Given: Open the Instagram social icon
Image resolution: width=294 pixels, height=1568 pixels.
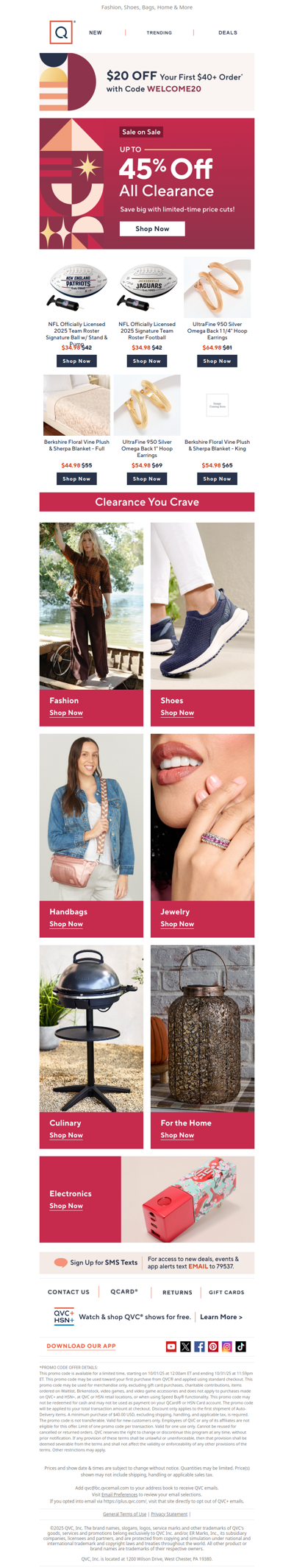Looking at the screenshot, I should pos(227,1346).
